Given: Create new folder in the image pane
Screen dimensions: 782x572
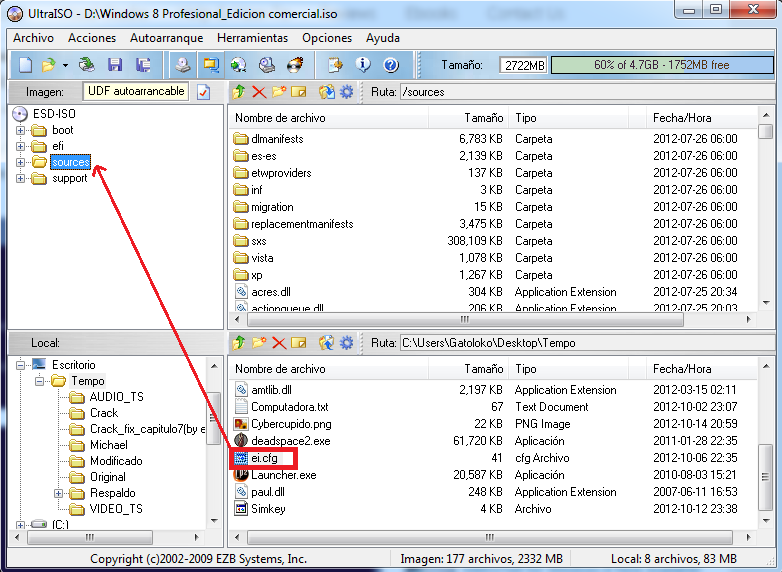Looking at the screenshot, I should tap(279, 92).
